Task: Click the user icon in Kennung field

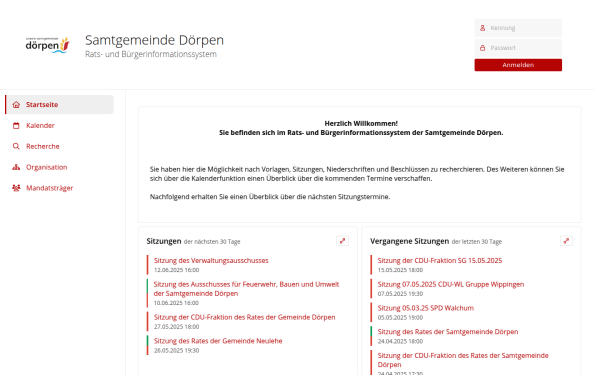Action: point(483,28)
